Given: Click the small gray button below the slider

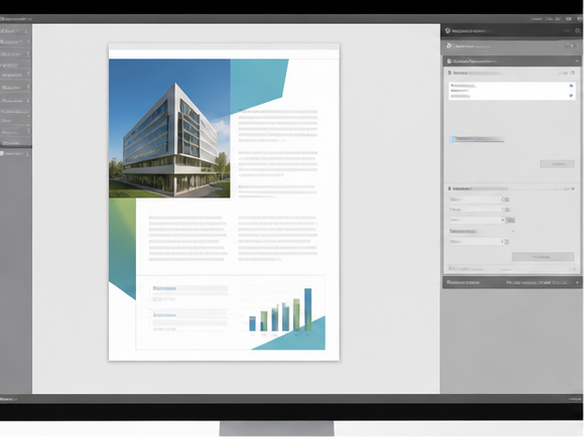Looking at the screenshot, I should tap(557, 164).
